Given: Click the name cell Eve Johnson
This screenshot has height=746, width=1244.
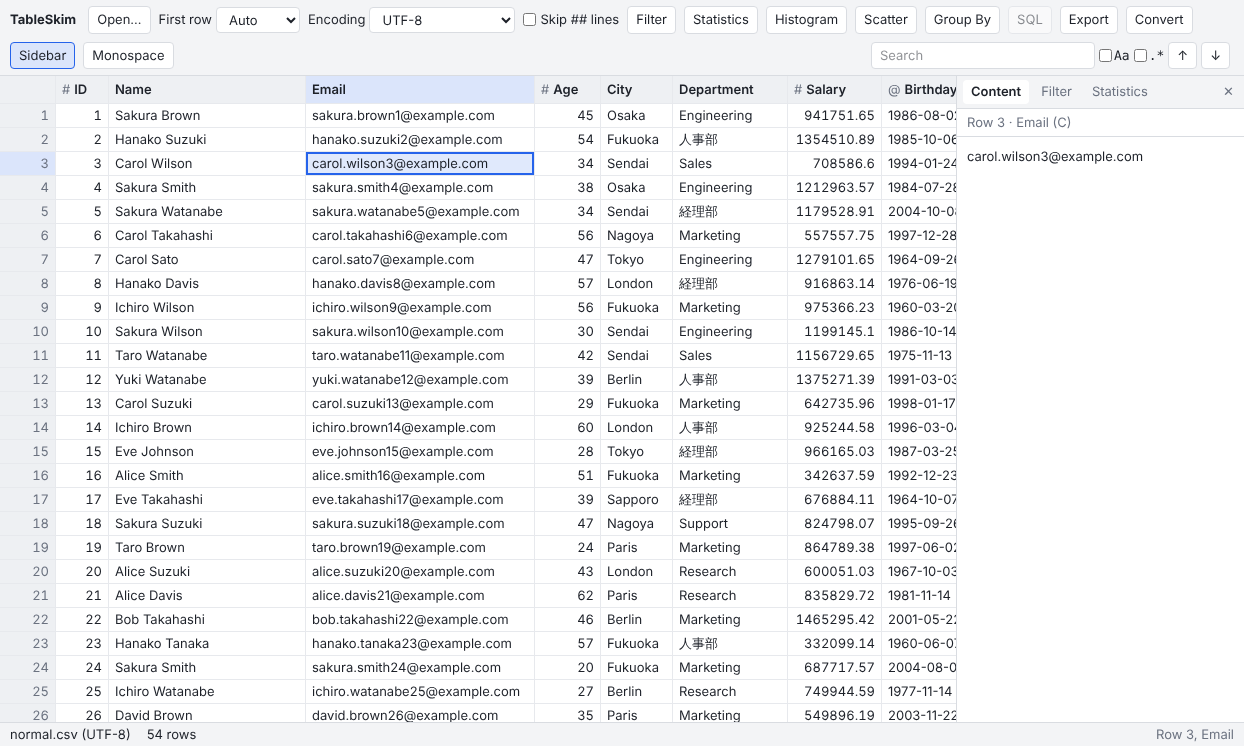Looking at the screenshot, I should coord(207,451).
